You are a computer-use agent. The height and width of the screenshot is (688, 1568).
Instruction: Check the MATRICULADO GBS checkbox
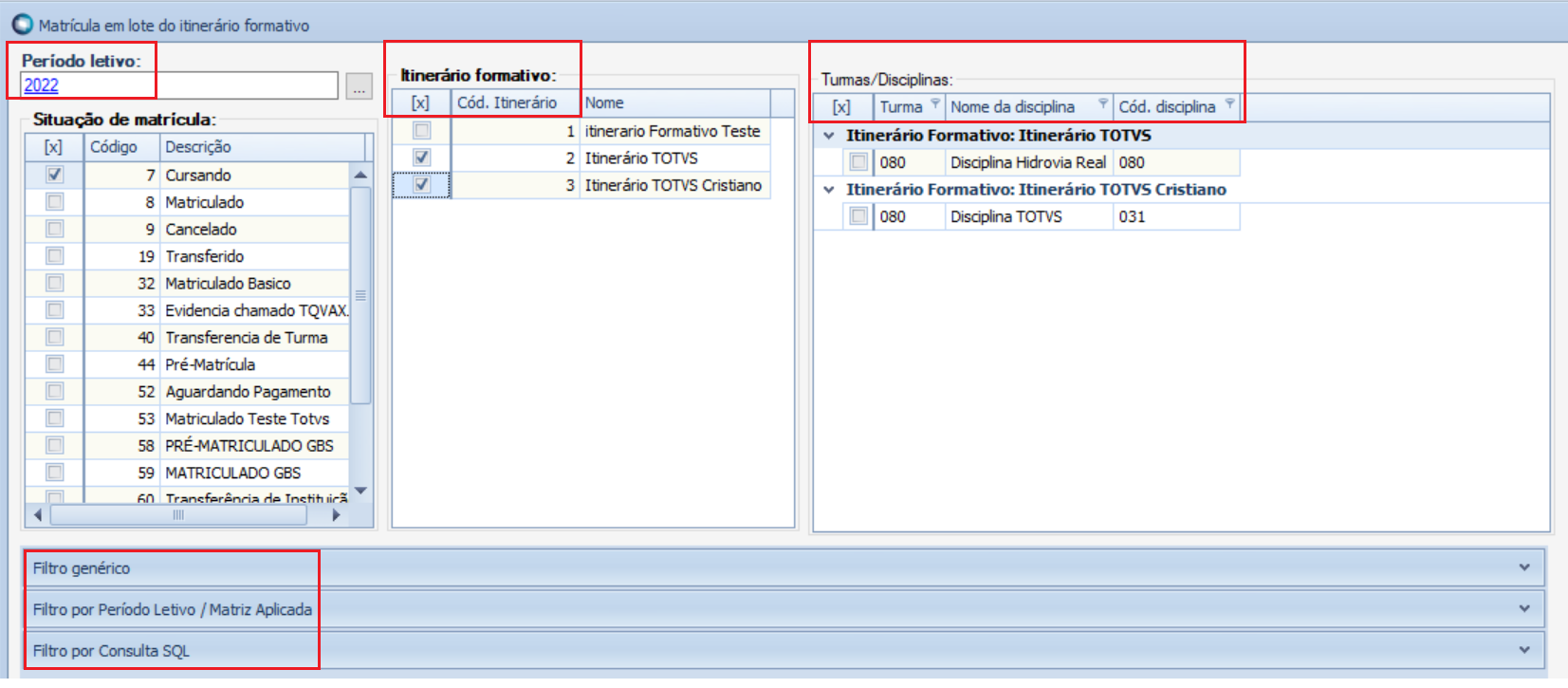(x=55, y=473)
